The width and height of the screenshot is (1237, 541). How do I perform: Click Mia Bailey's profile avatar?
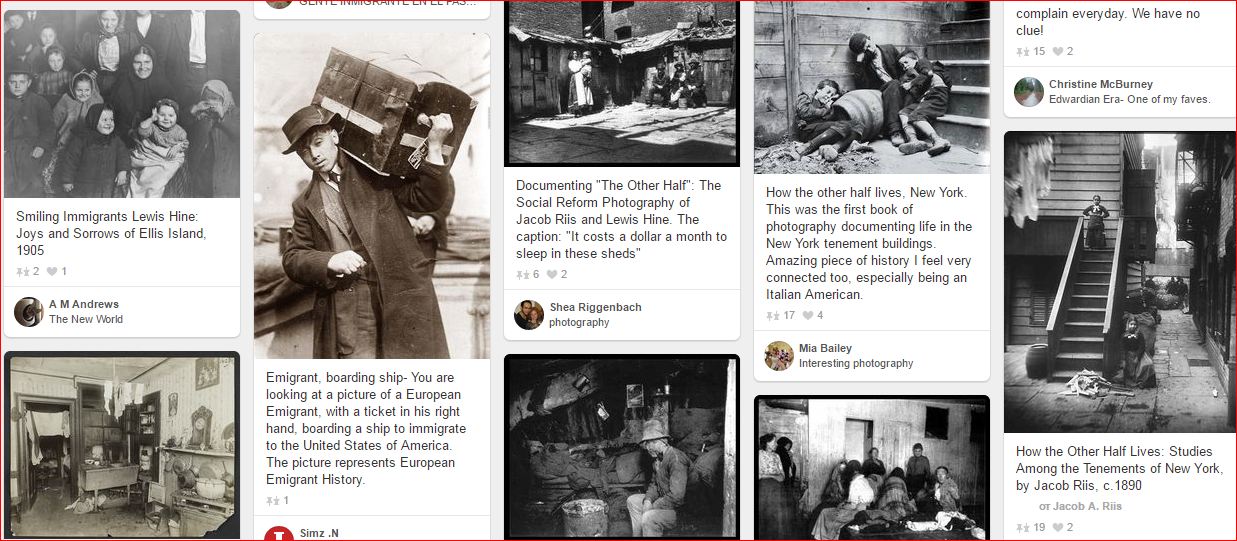point(779,356)
